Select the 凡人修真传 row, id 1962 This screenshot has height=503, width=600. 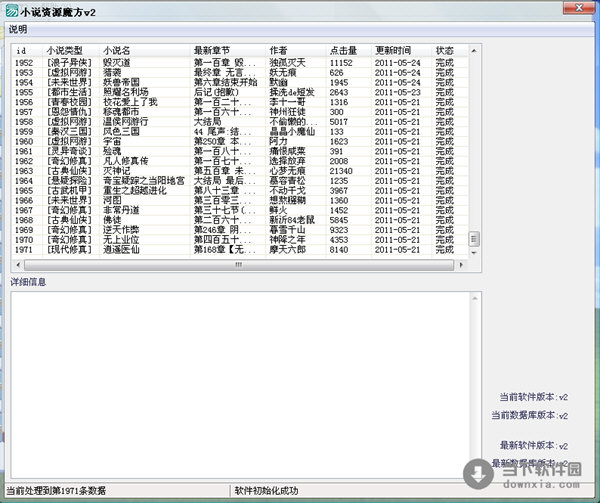point(125,161)
